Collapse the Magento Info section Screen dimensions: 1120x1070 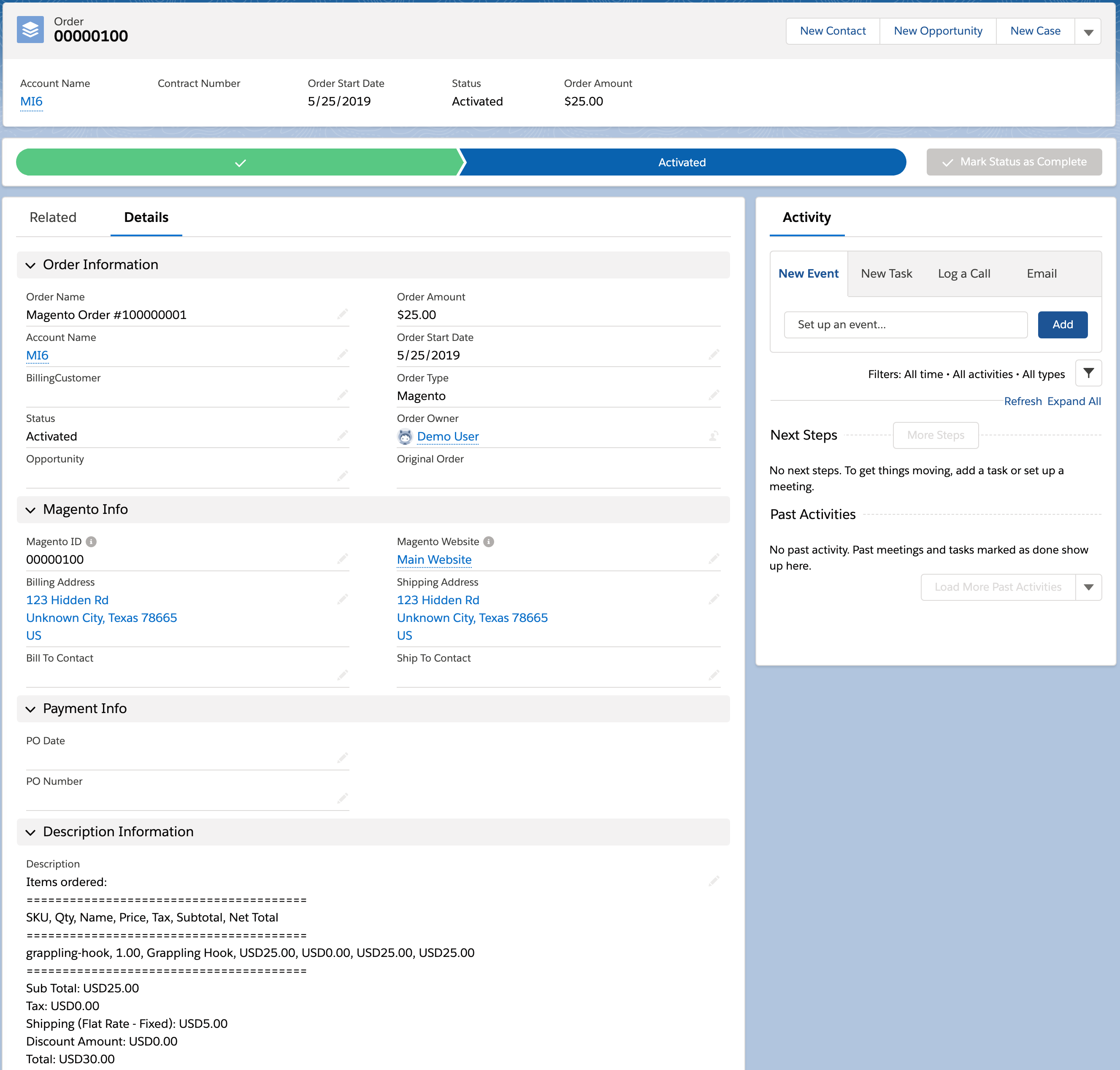(x=31, y=510)
